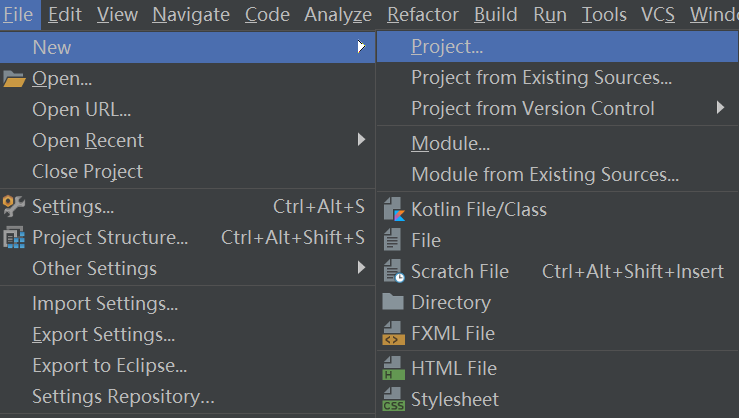The height and width of the screenshot is (418, 739).
Task: Click the Settings wrench icon
Action: (14, 207)
